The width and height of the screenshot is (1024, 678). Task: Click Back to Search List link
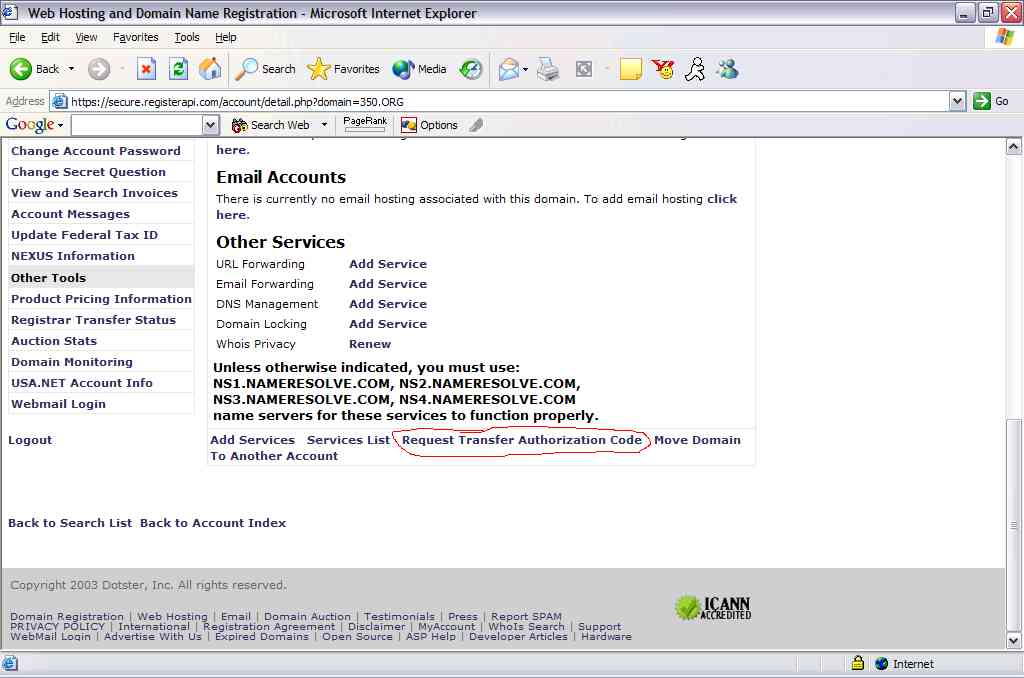70,523
